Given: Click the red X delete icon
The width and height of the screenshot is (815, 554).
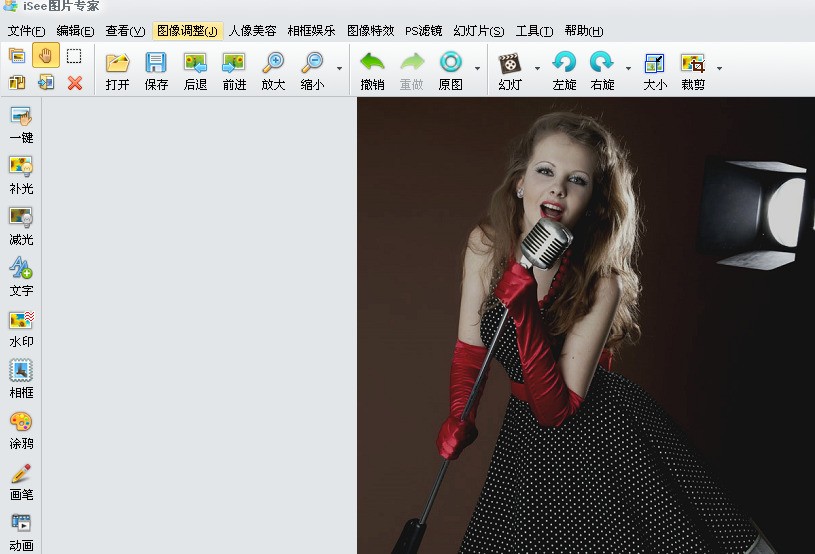Looking at the screenshot, I should [x=75, y=83].
